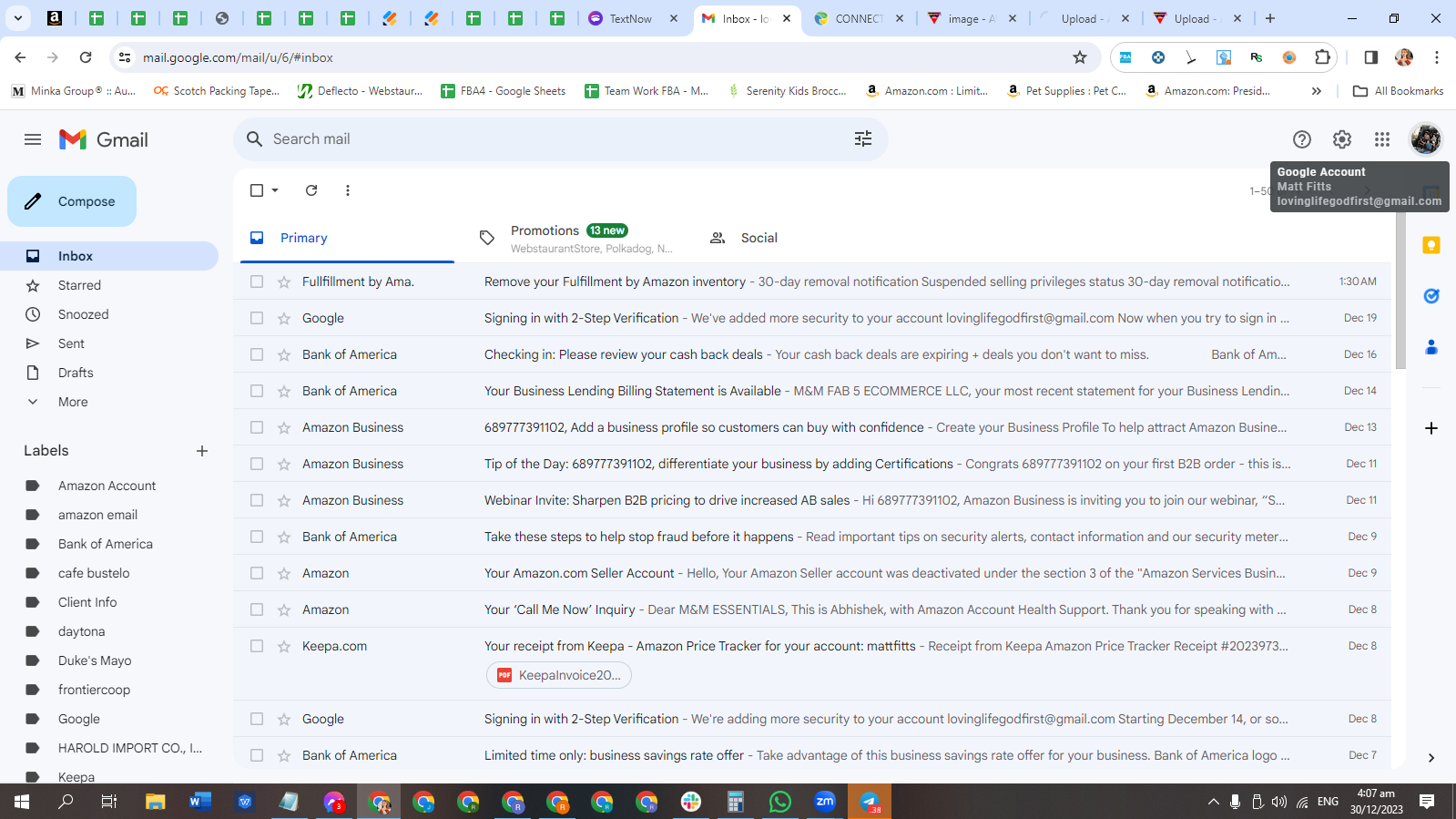Open Gmail Settings gear

[x=1342, y=139]
